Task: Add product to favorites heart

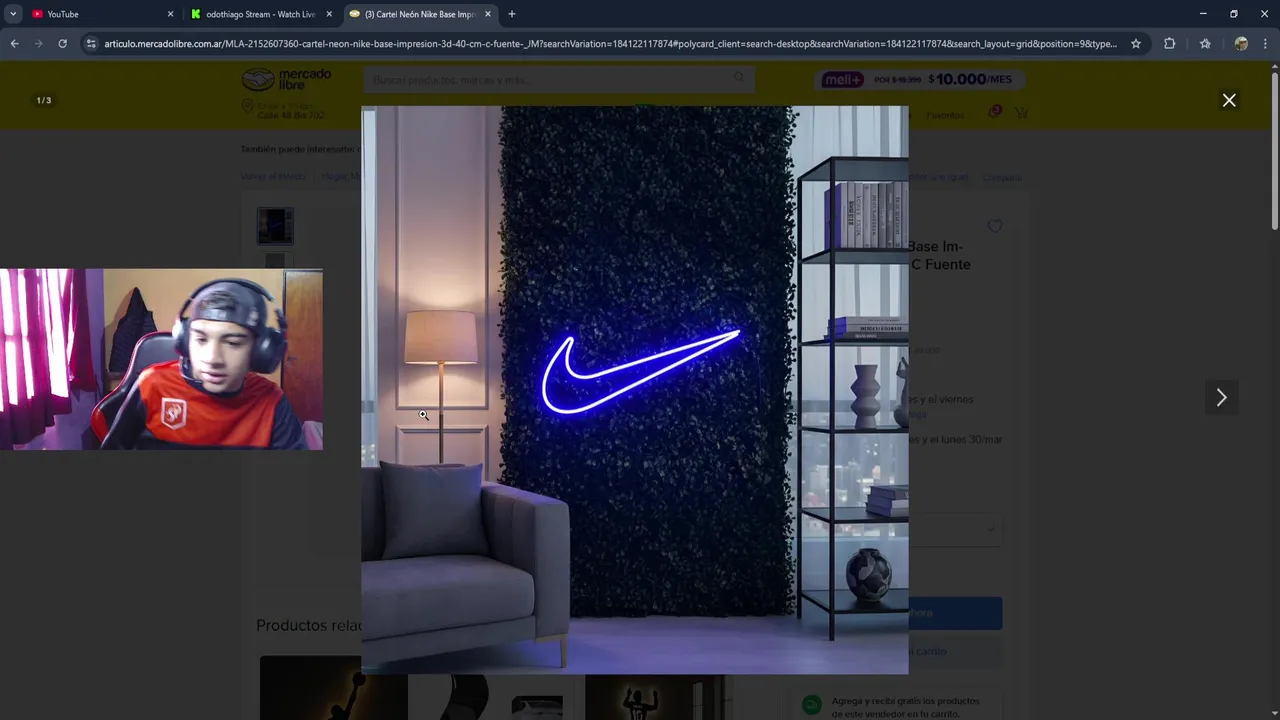Action: point(995,226)
